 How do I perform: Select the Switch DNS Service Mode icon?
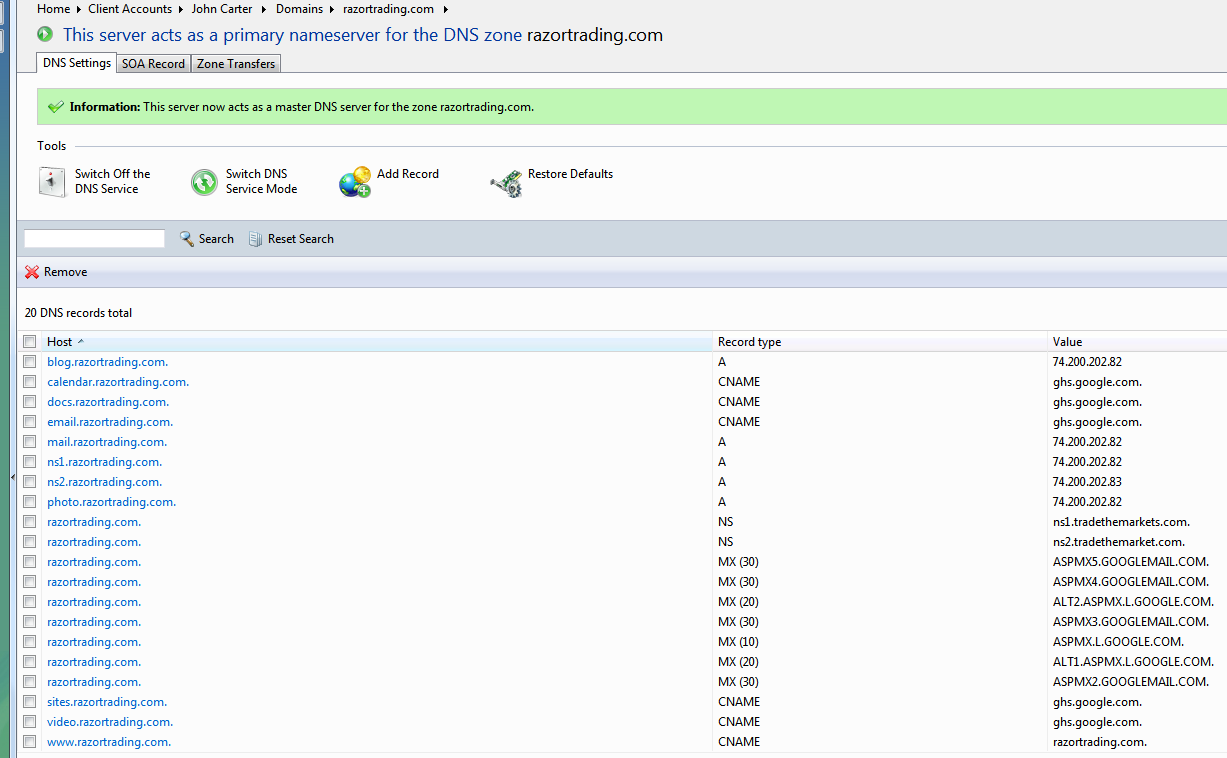tap(203, 182)
